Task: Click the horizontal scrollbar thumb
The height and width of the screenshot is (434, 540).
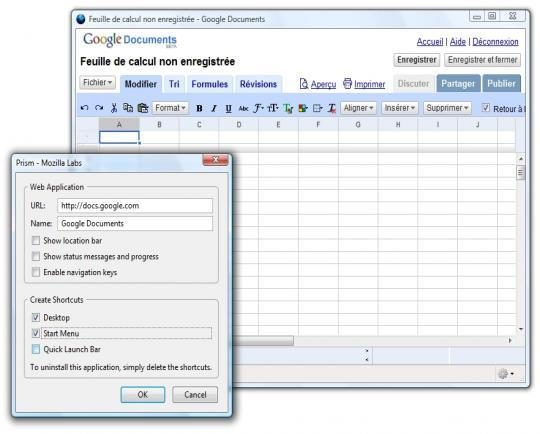Action: (263, 341)
